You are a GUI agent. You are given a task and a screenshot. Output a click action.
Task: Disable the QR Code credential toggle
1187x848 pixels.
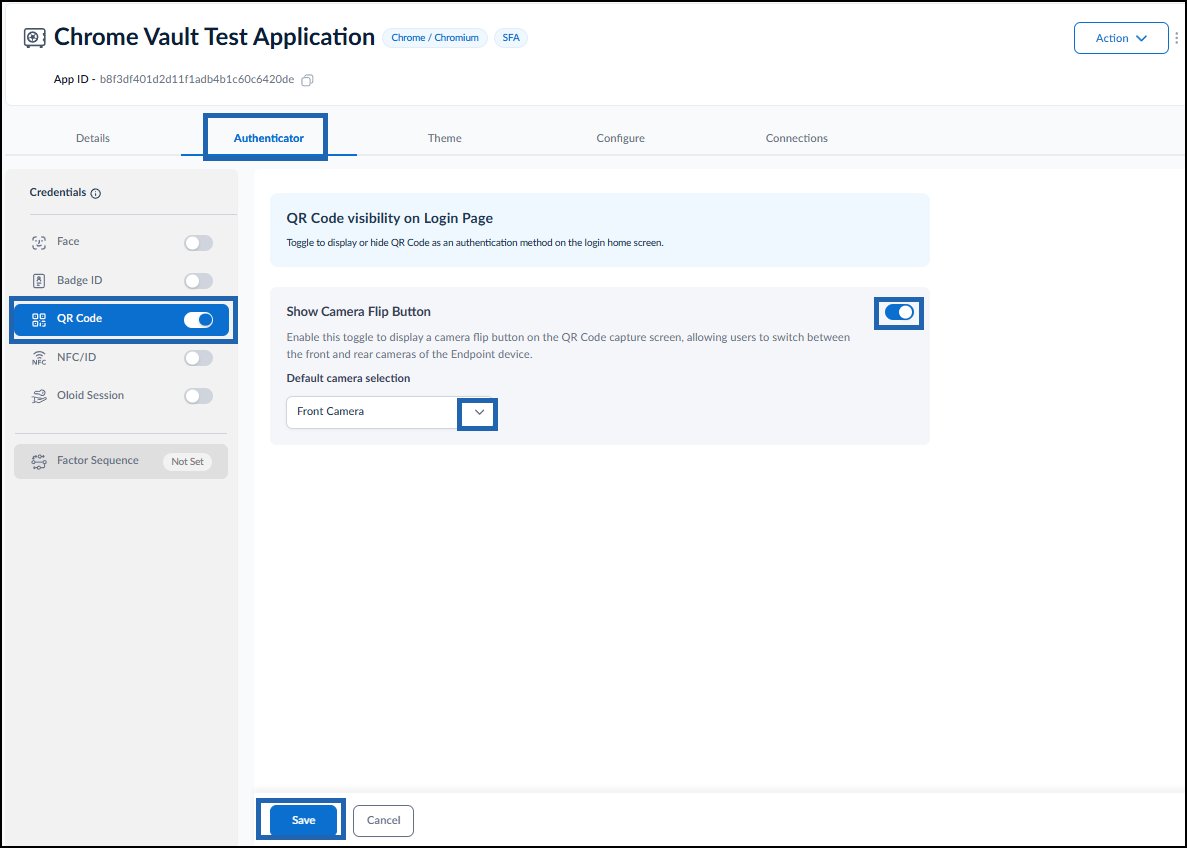[x=198, y=320]
